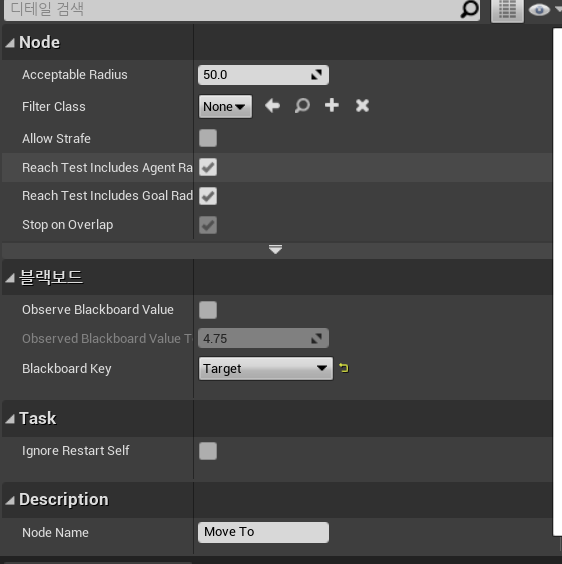Clear Filter Class with X icon
Image resolution: width=562 pixels, height=564 pixels.
click(x=362, y=106)
